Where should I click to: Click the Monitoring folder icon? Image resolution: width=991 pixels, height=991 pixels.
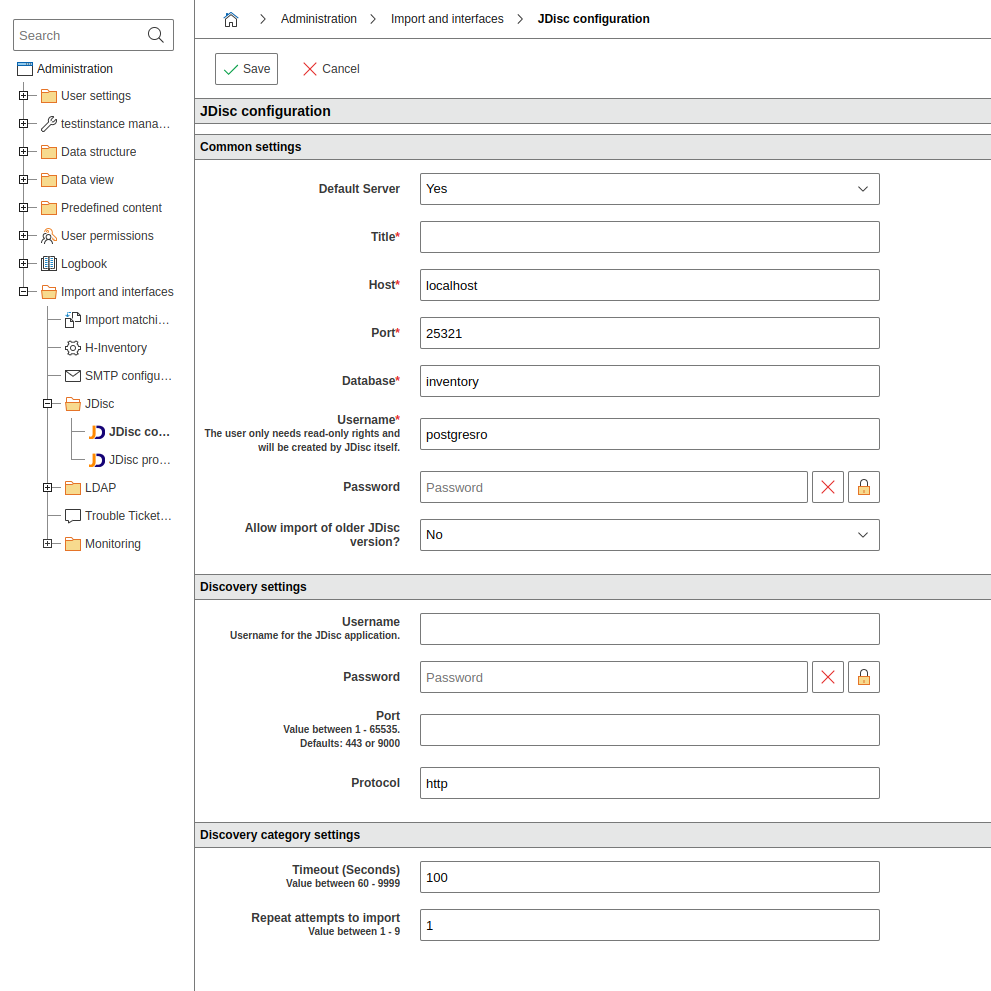click(x=73, y=544)
